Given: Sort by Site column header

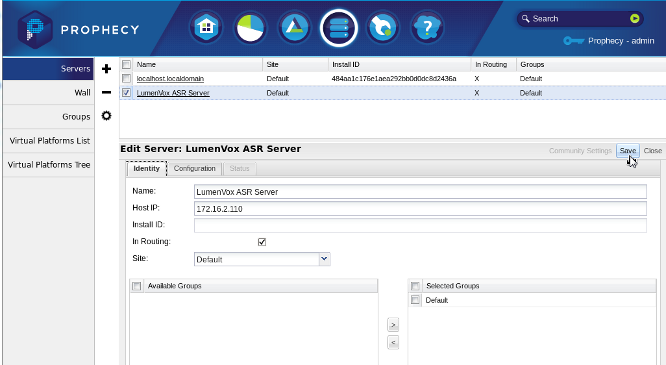Looking at the screenshot, I should [295, 65].
